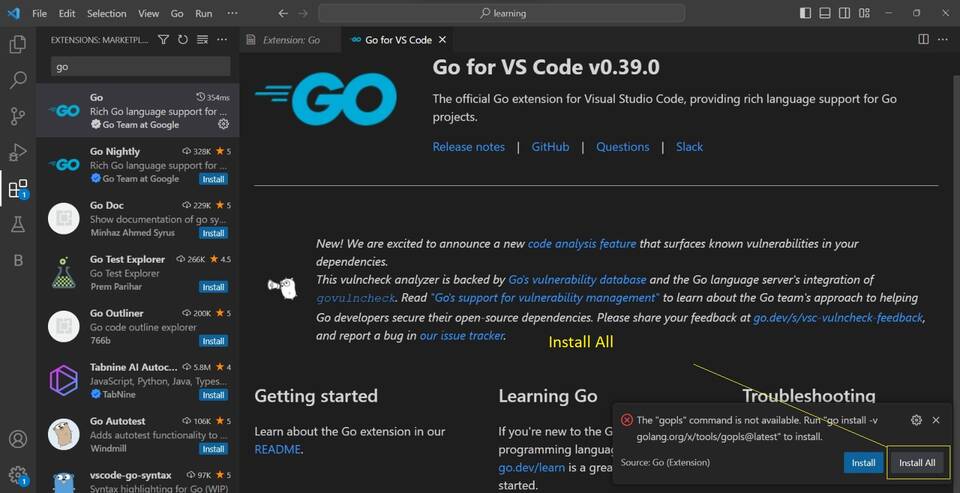Open the Go extension manage gear
The width and height of the screenshot is (960, 493).
tap(223, 125)
